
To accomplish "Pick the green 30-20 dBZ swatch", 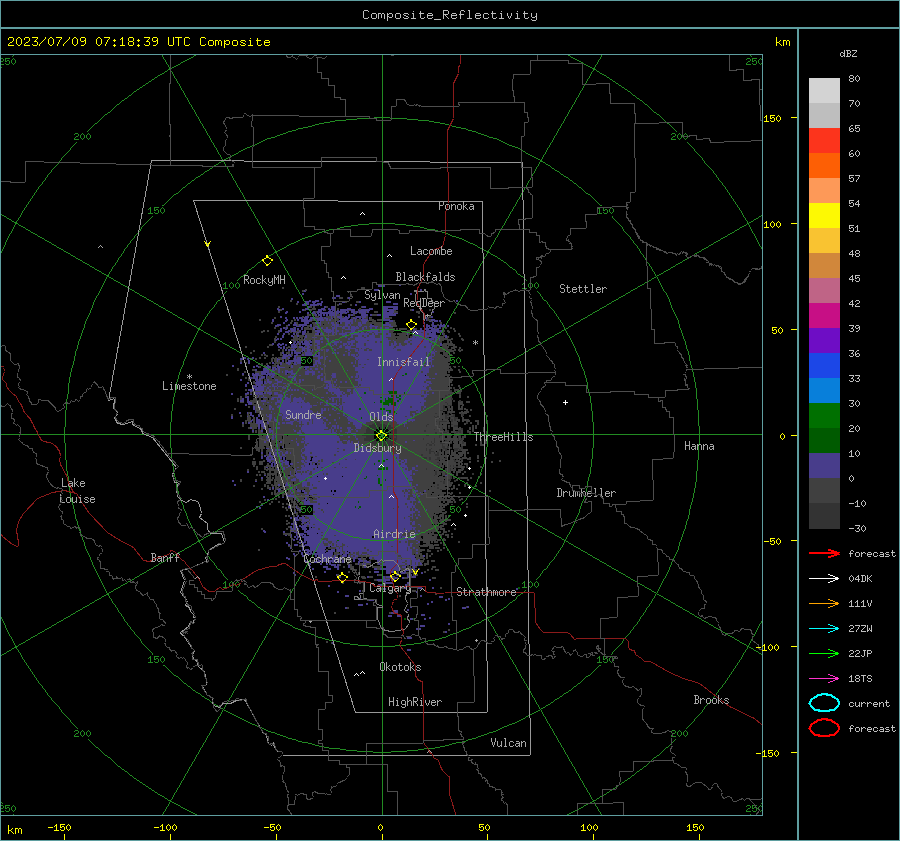I will [824, 416].
